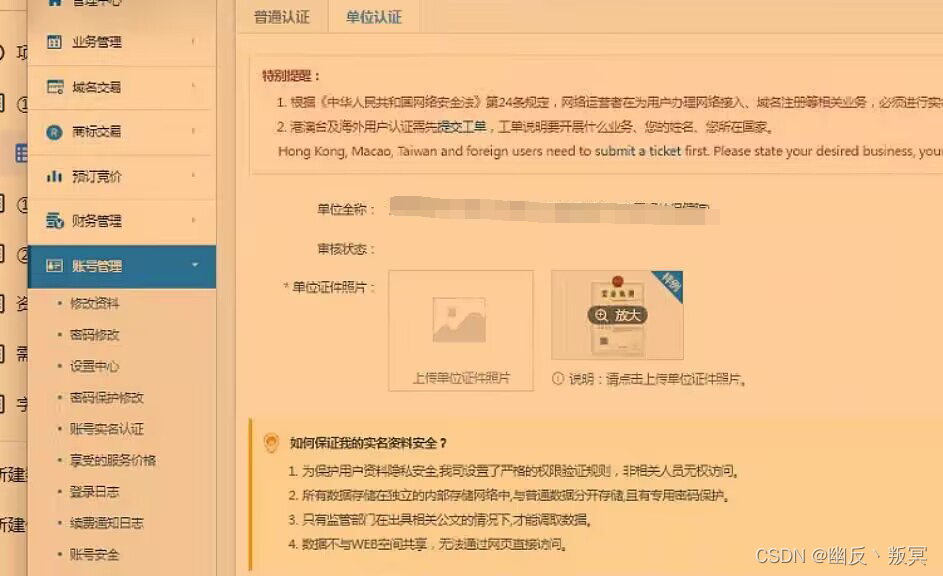This screenshot has height=576, width=943.
Task: Select the 账号管理 menu item
Action: (122, 266)
